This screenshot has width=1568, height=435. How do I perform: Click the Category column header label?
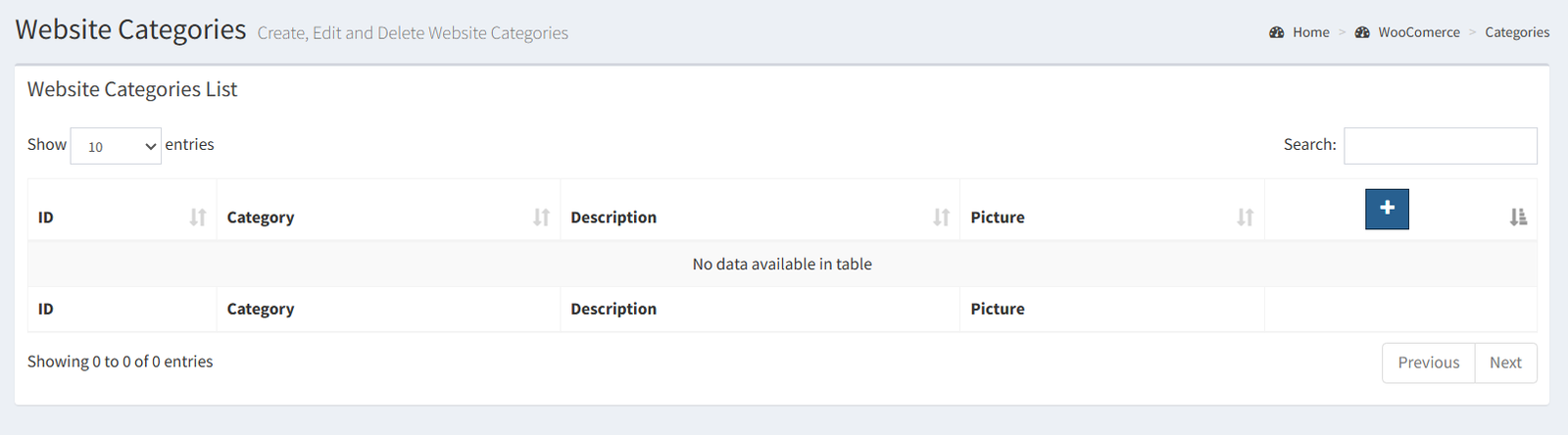pyautogui.click(x=261, y=217)
